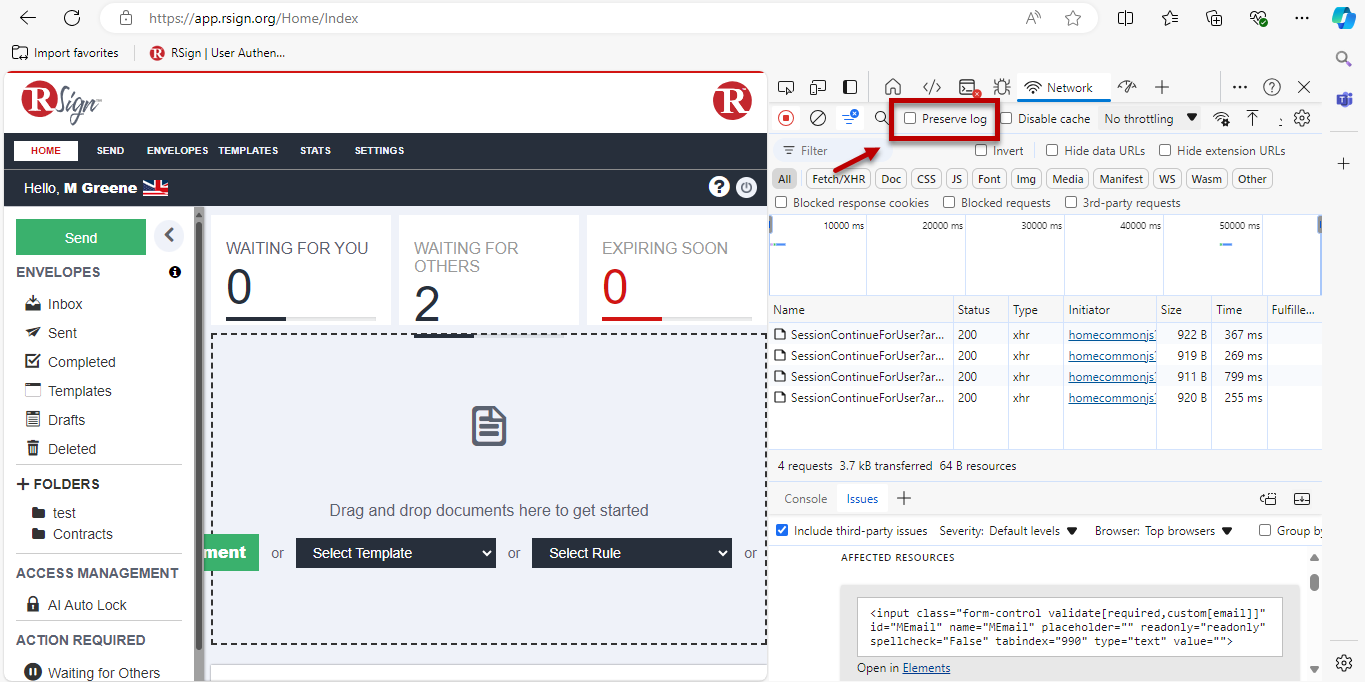Stop recording network log red button

pyautogui.click(x=786, y=118)
